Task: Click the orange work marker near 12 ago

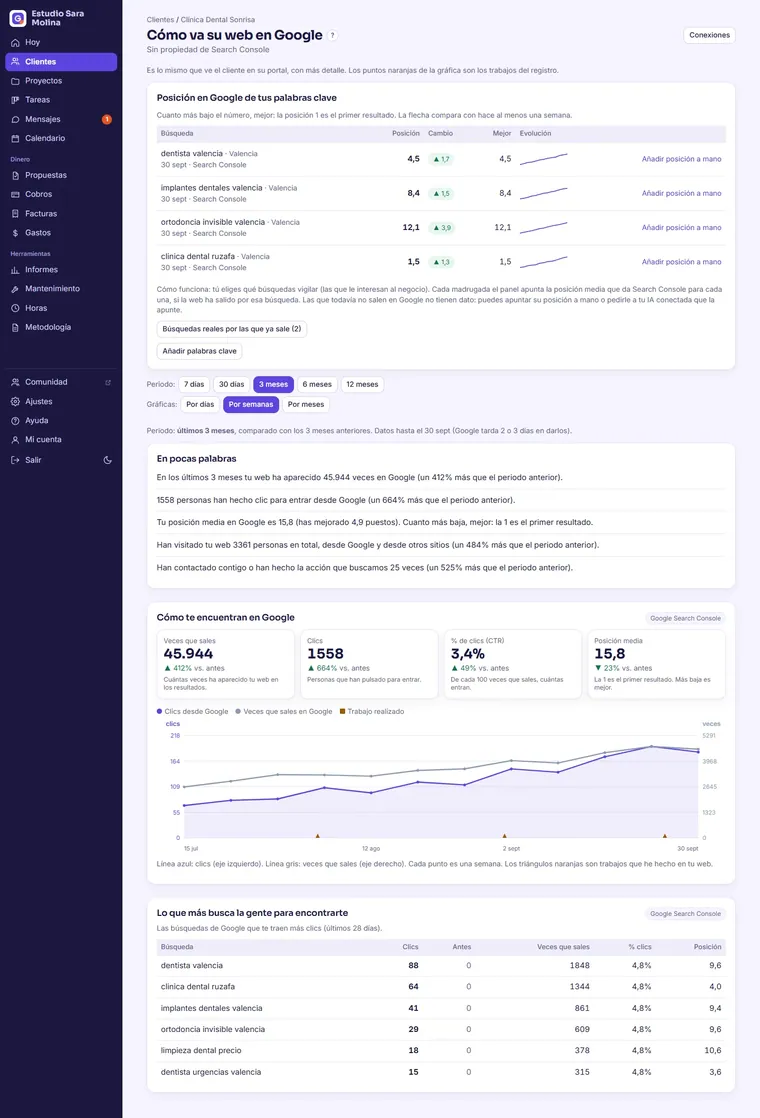Action: coord(317,836)
